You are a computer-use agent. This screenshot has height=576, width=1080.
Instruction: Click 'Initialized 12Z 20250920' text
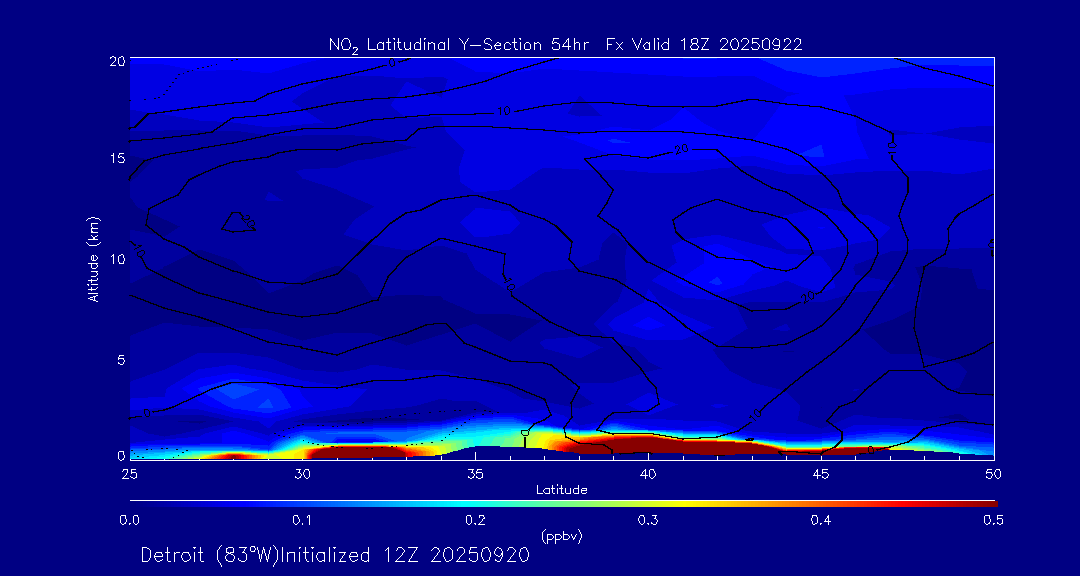[x=404, y=555]
